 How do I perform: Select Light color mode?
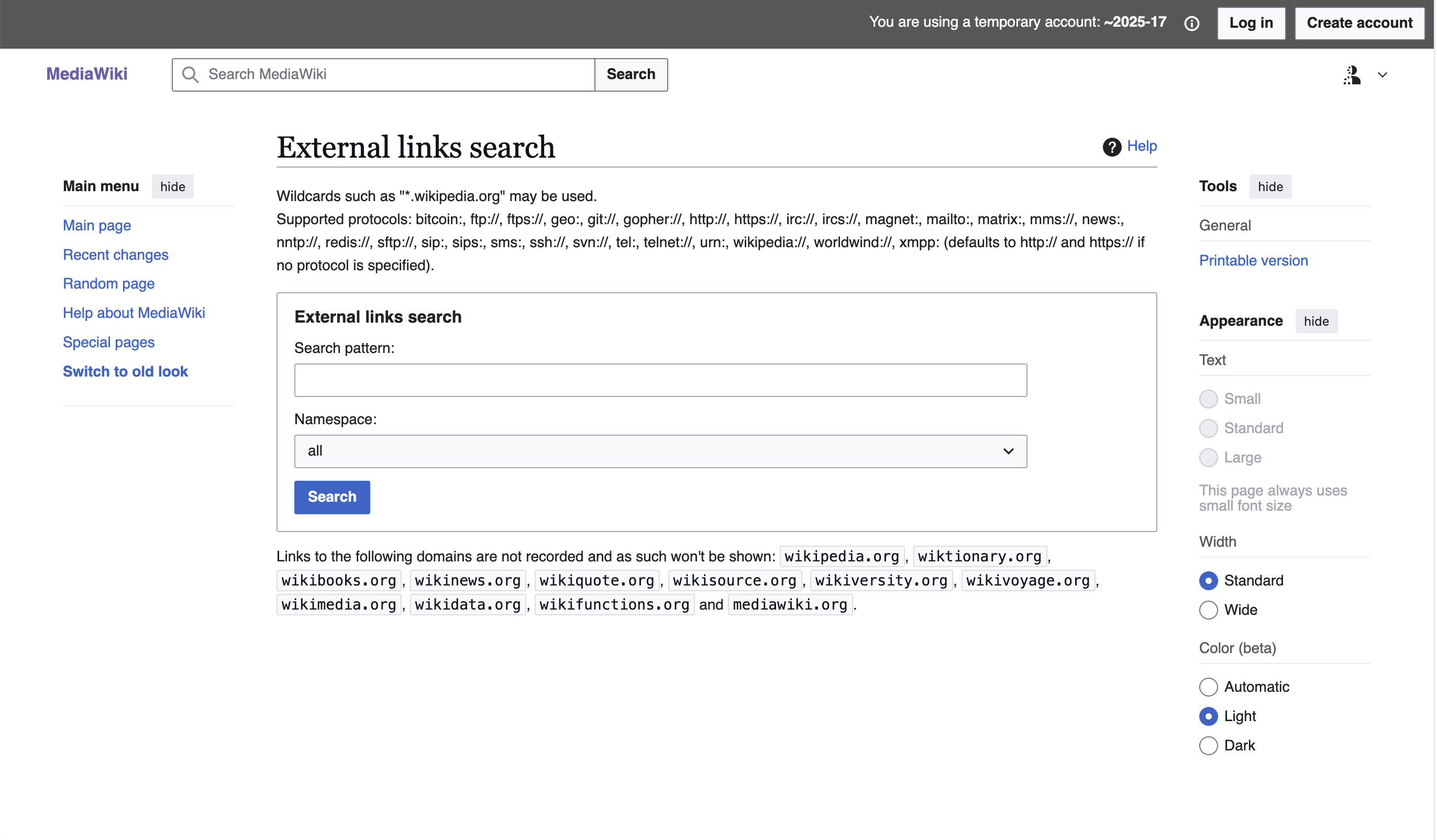click(x=1208, y=716)
